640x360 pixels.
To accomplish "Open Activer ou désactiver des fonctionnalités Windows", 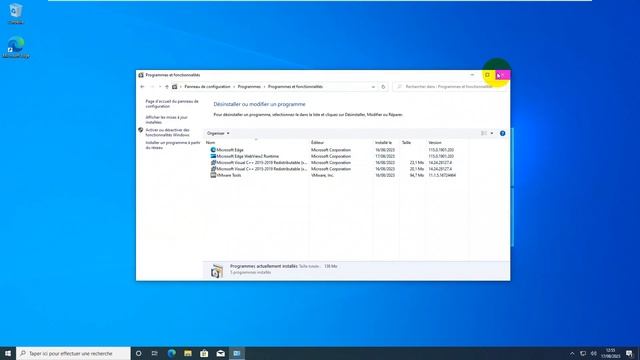I will tap(168, 132).
